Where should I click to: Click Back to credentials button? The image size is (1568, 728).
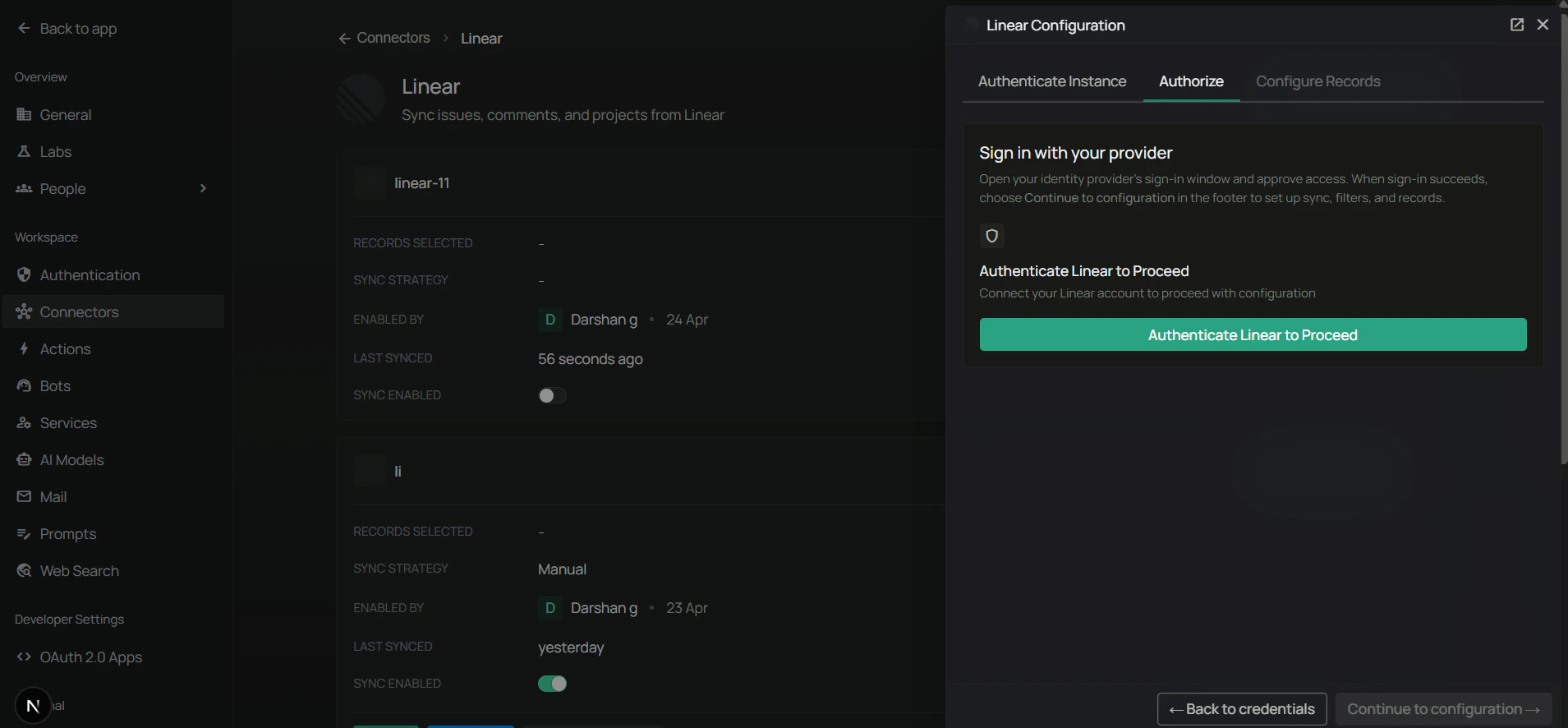(x=1242, y=709)
